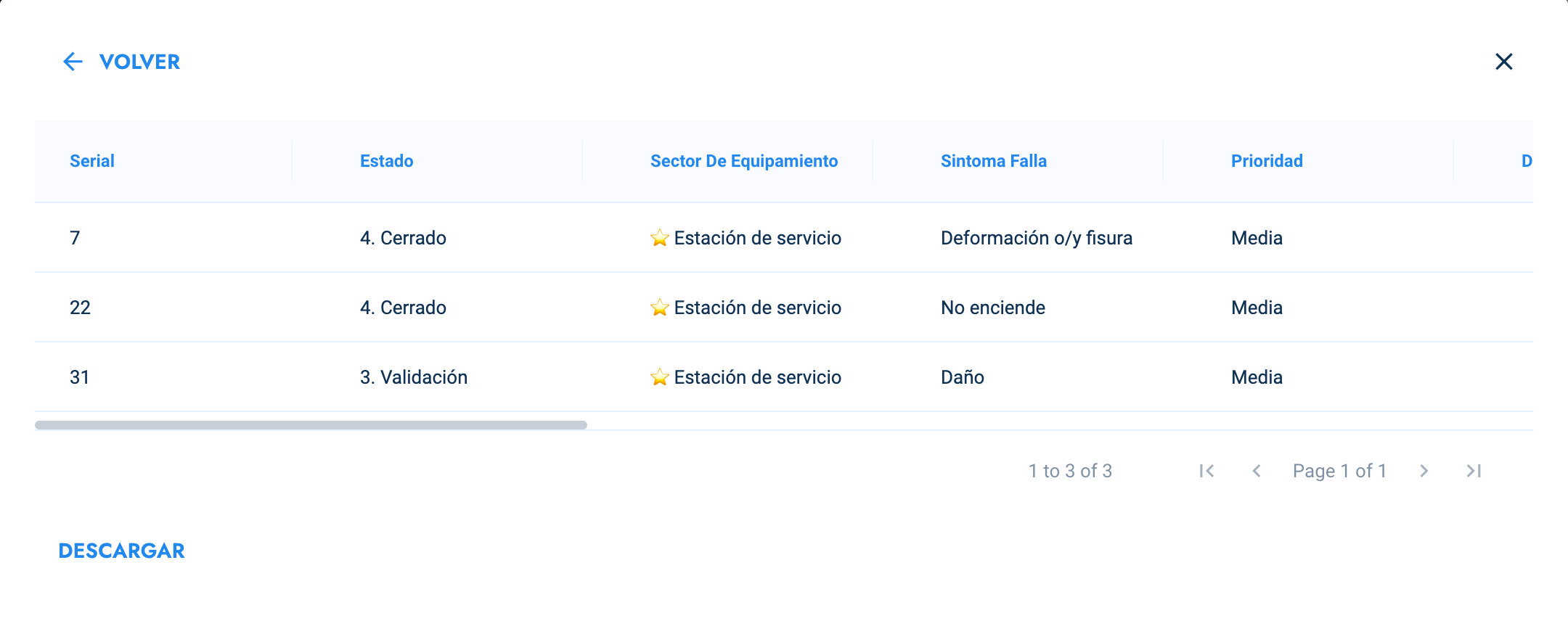Click the next page arrow
Viewport: 1568px width, 634px height.
coord(1424,471)
